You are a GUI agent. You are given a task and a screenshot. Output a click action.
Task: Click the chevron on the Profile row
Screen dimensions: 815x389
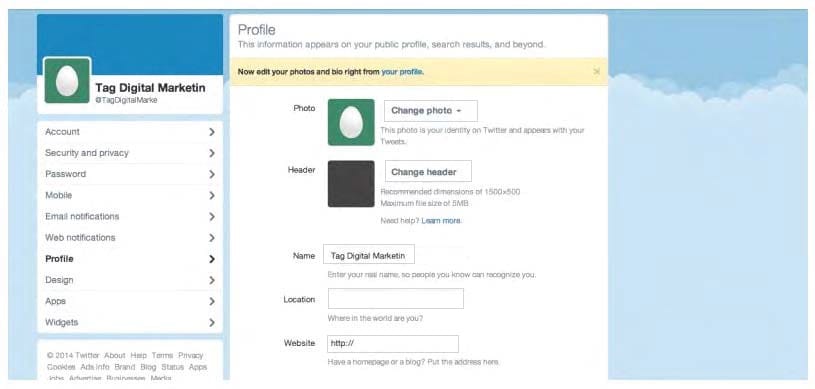click(x=212, y=259)
